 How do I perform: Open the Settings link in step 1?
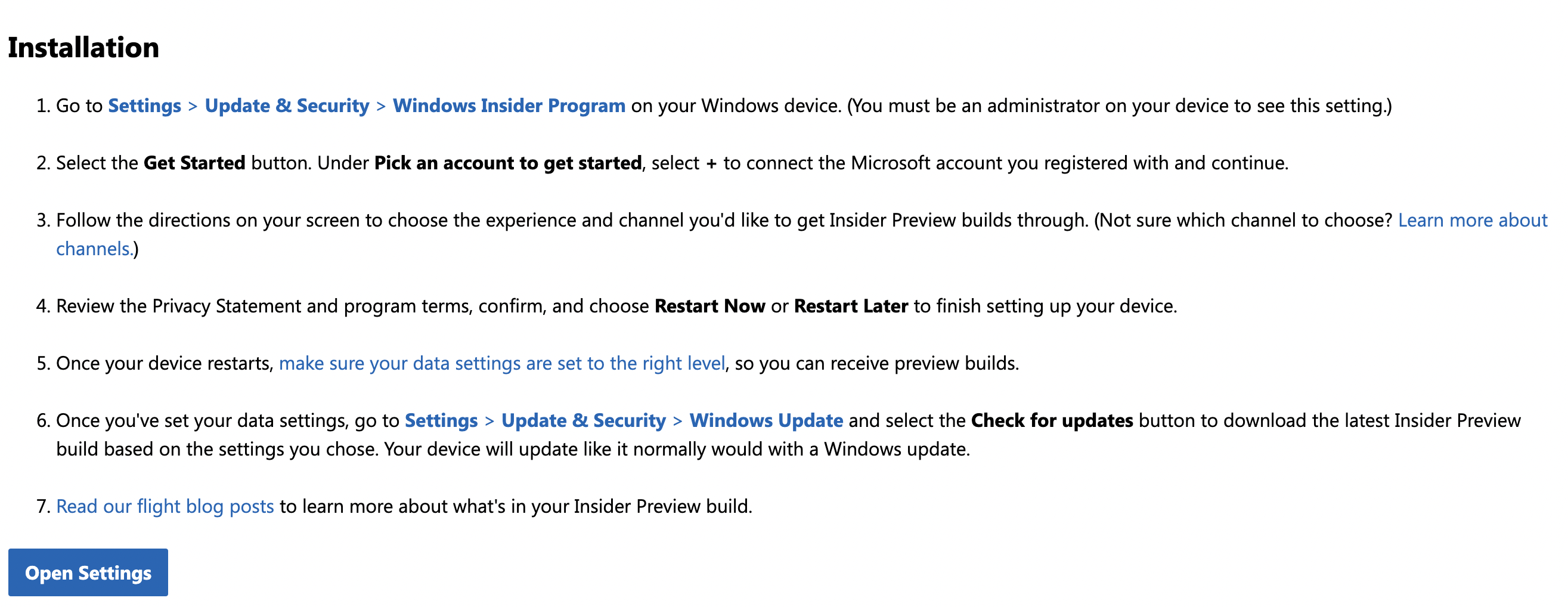(145, 106)
